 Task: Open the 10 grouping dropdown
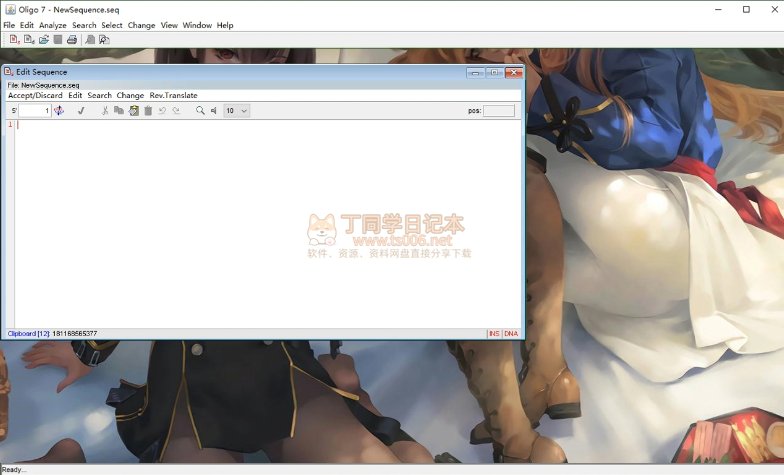coord(236,110)
